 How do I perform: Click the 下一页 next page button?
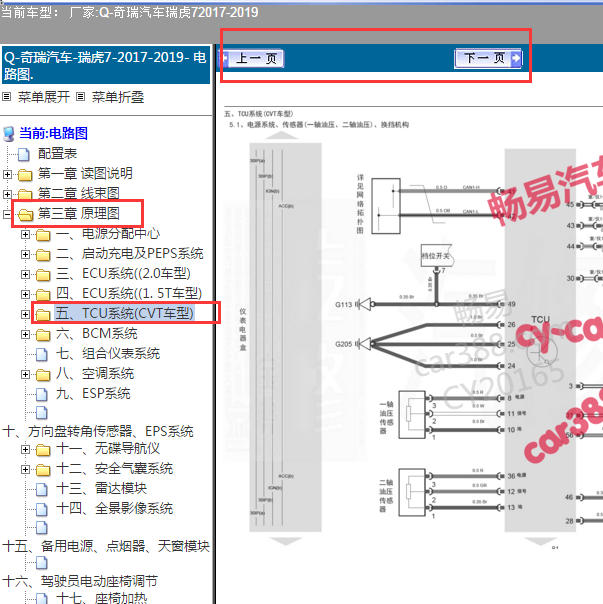pos(488,59)
